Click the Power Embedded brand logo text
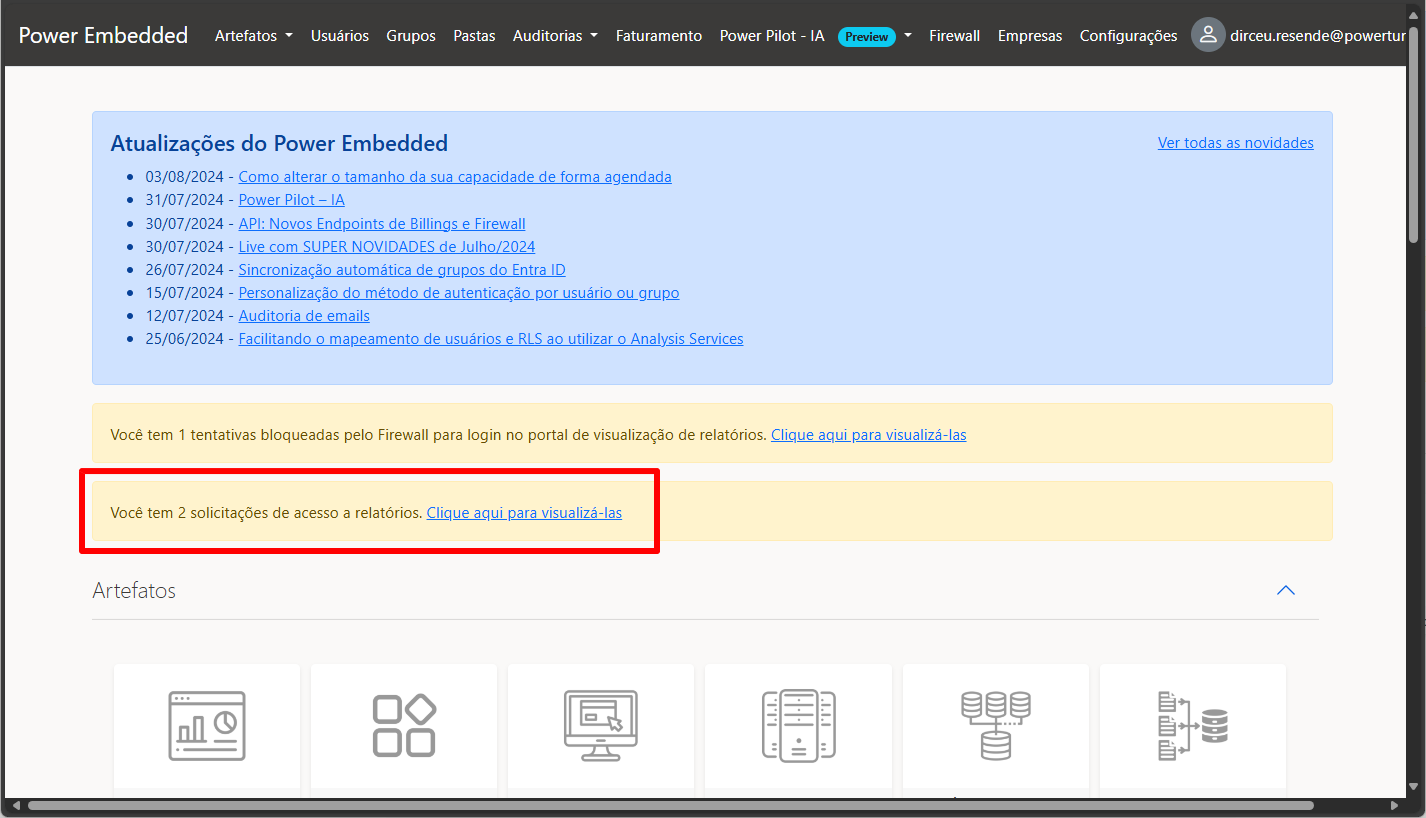The image size is (1426, 818). click(103, 35)
